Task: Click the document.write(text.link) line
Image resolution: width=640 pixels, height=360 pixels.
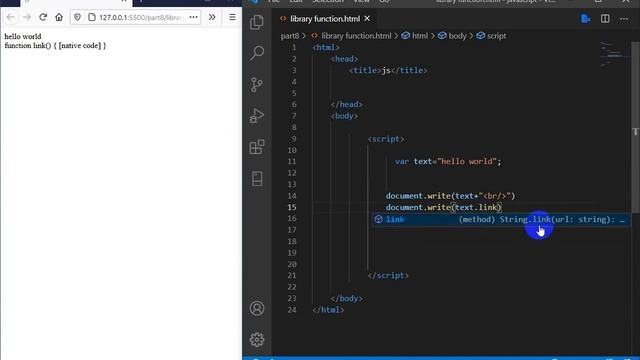Action: (443, 207)
